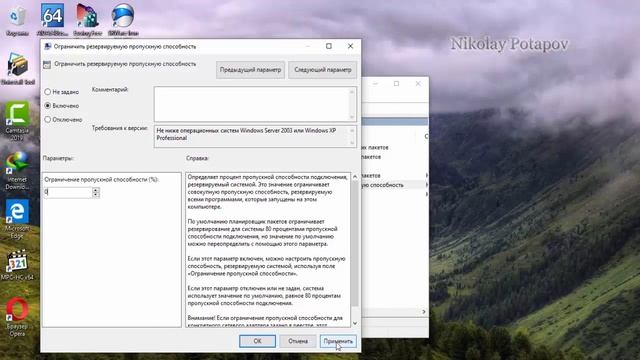
Task: Click the comment box scroll-down arrow
Action: 352,117
